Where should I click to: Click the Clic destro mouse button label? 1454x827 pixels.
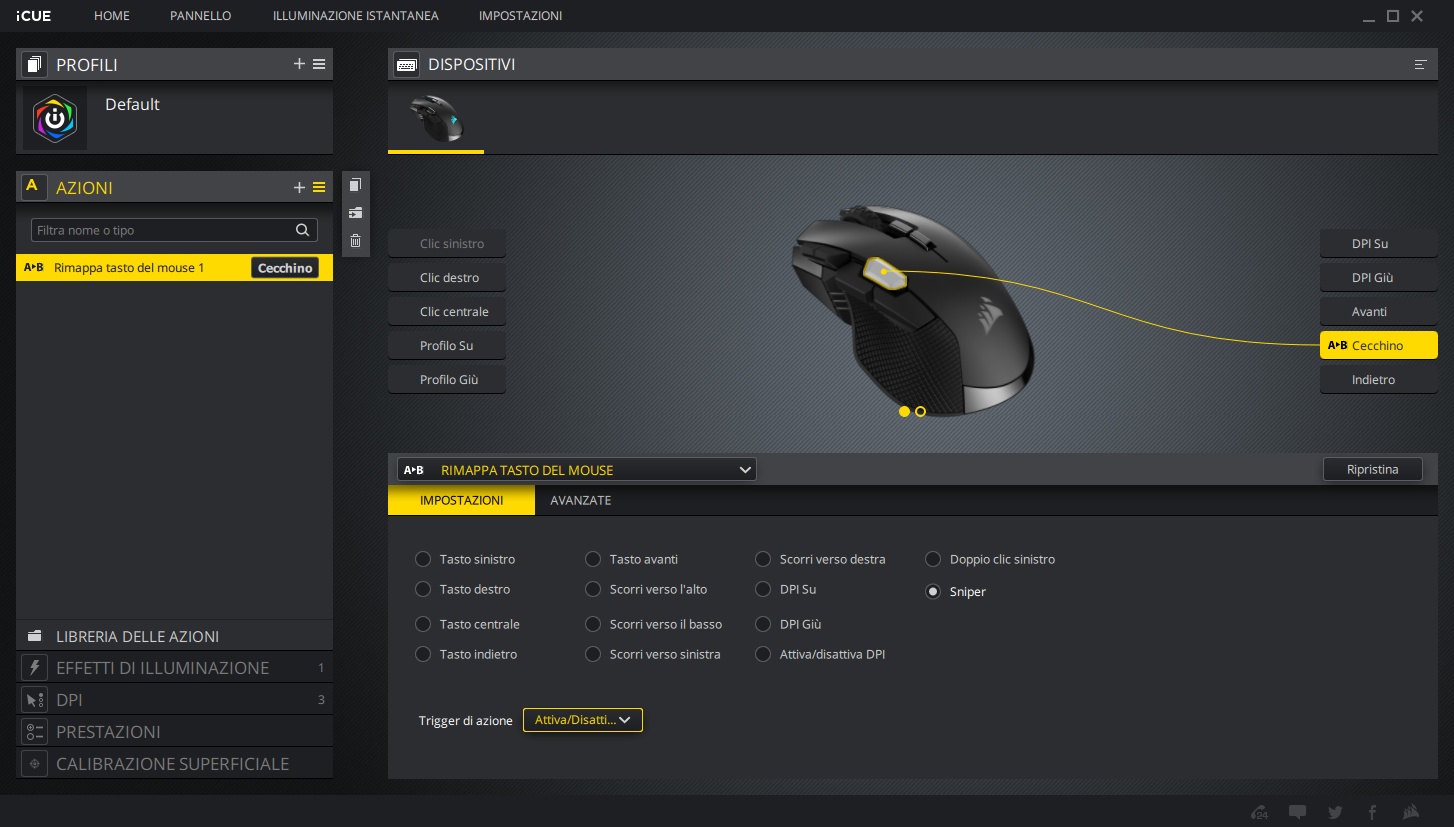tap(447, 278)
